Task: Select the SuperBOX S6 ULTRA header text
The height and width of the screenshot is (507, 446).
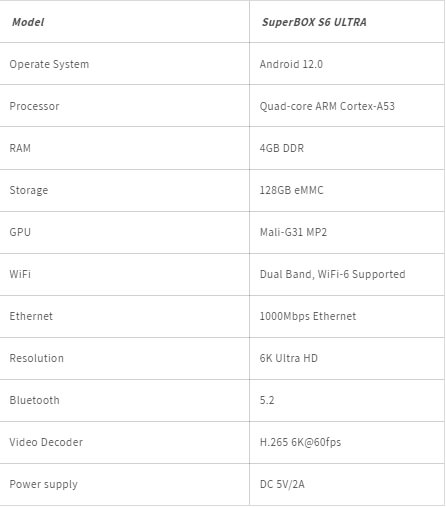Action: tap(314, 22)
